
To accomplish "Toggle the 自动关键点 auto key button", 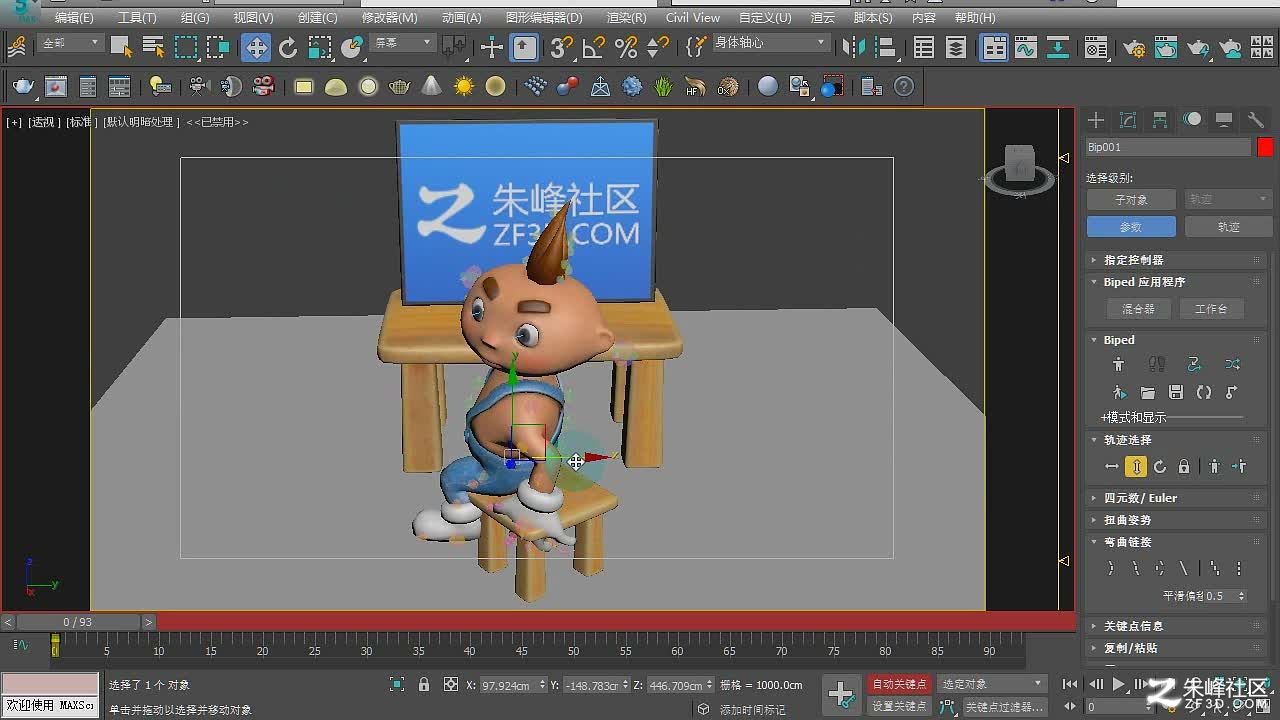I will [x=899, y=684].
